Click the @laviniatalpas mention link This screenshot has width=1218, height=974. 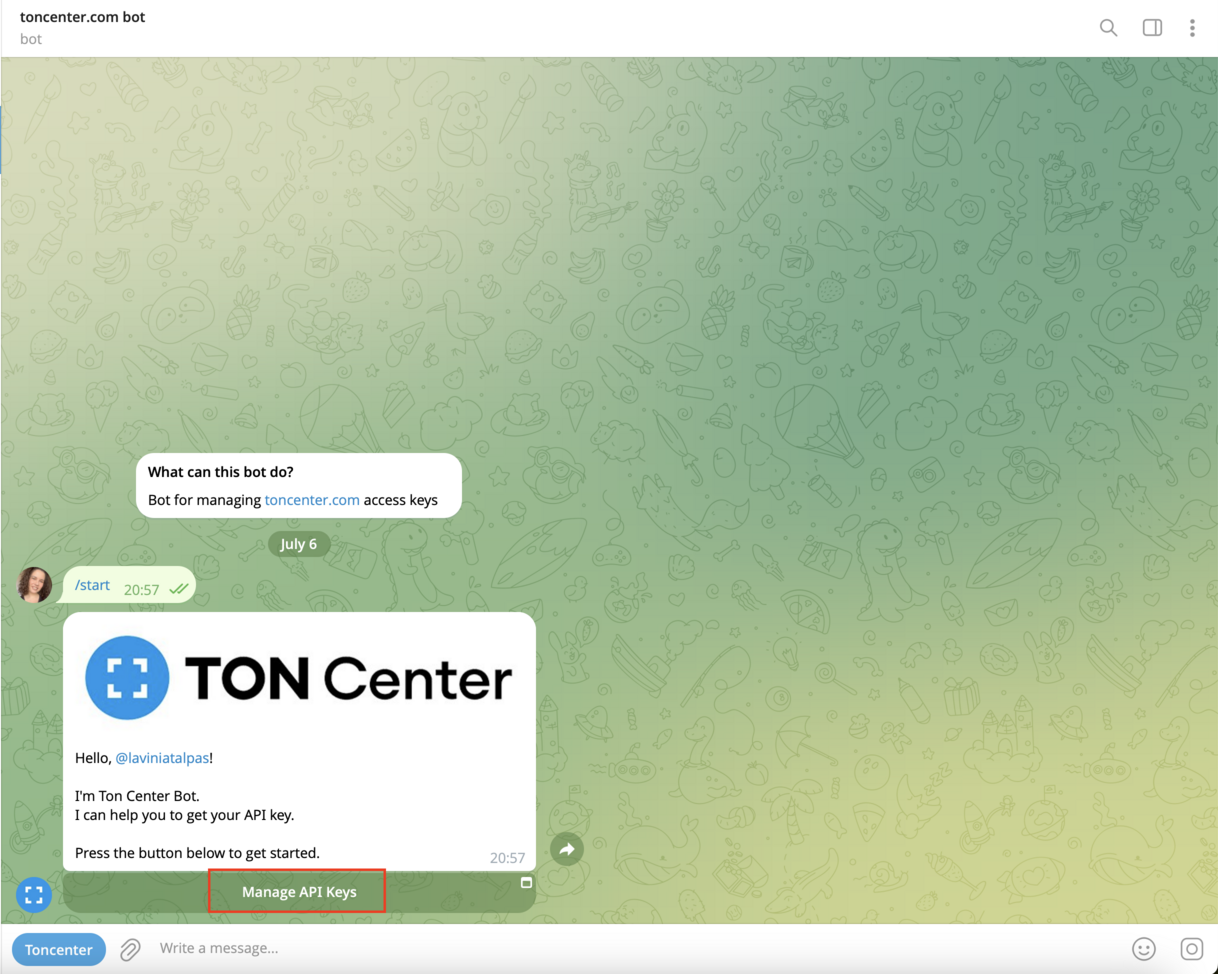coord(162,758)
